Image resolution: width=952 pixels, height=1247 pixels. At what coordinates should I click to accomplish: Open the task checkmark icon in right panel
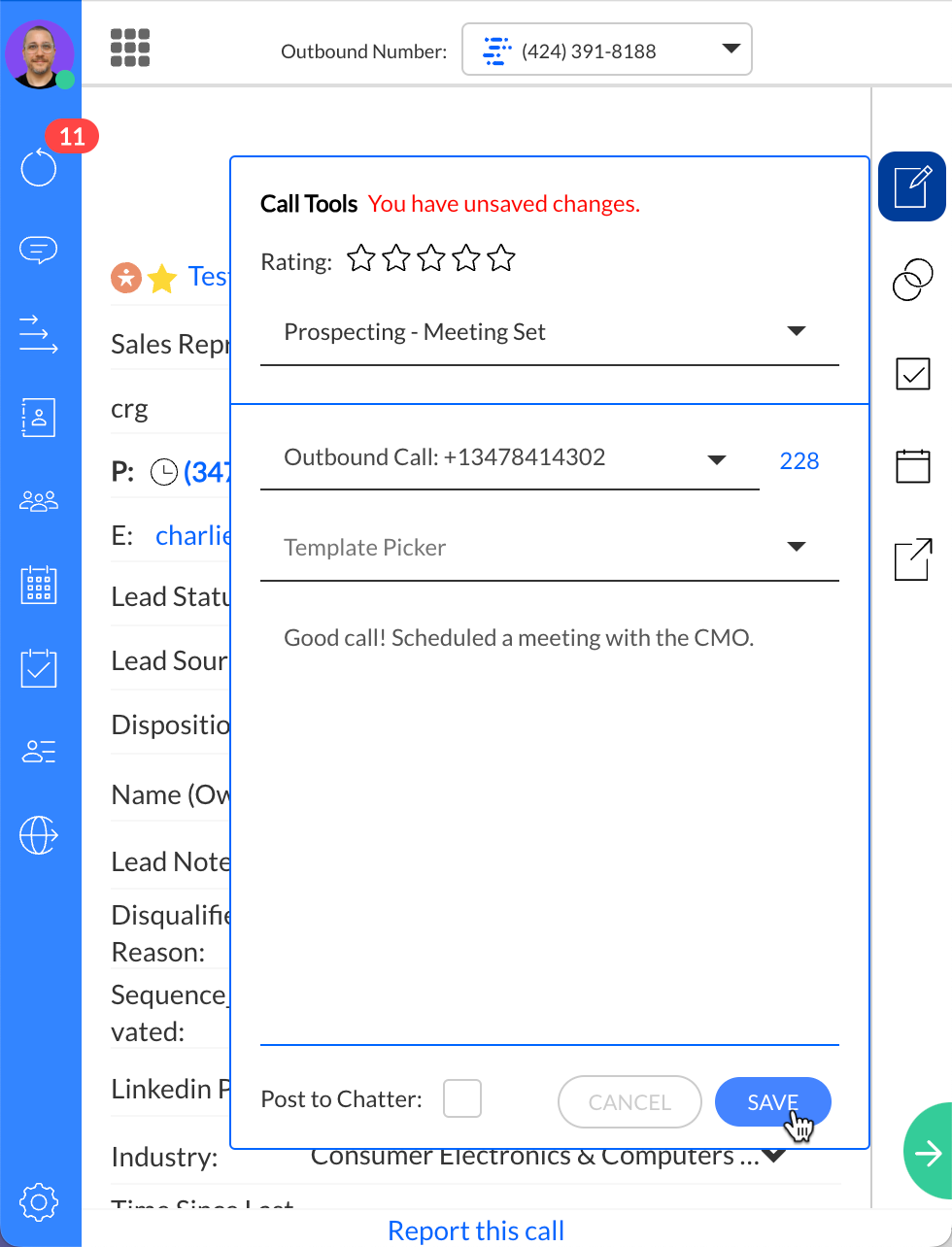[912, 374]
